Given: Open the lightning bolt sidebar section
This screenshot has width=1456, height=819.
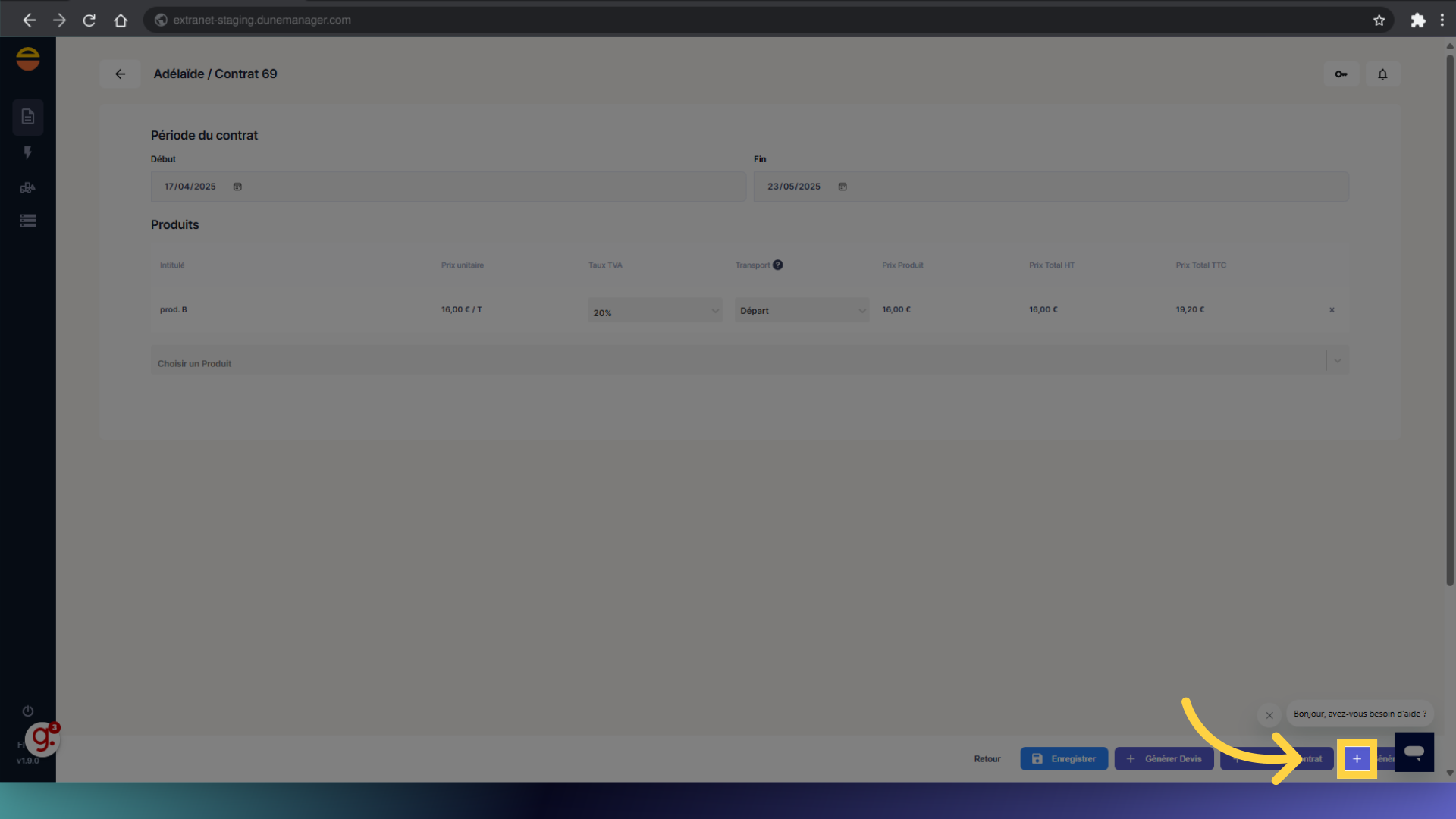Looking at the screenshot, I should tap(28, 152).
